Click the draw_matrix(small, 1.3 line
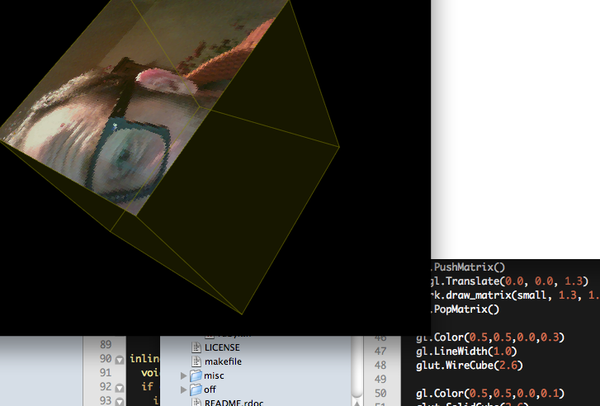 [x=515, y=295]
